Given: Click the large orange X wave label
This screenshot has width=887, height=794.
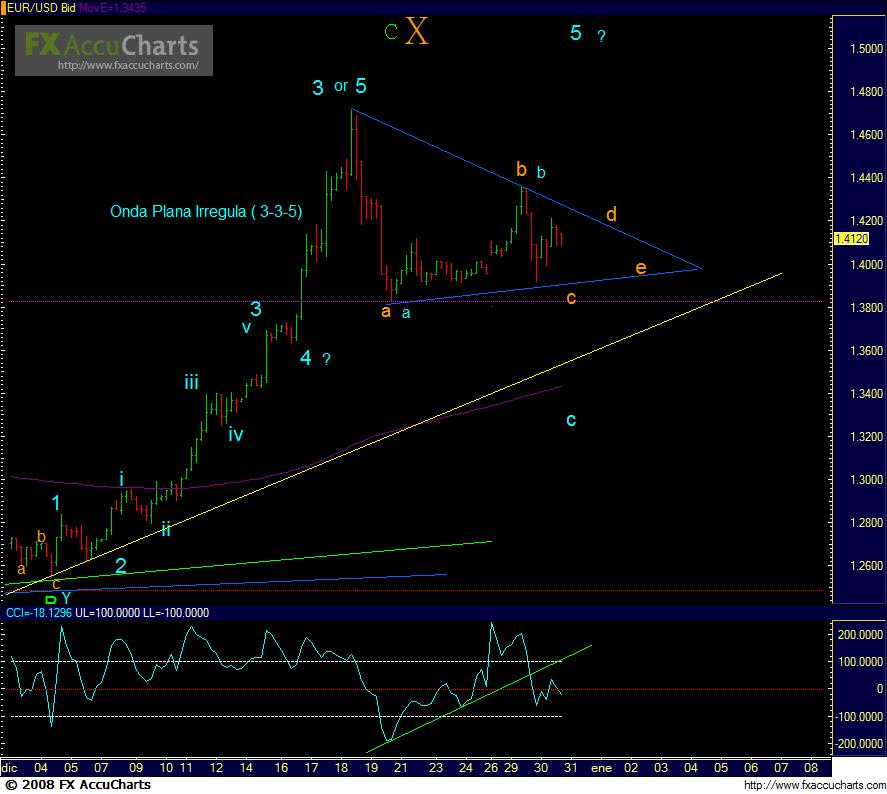Looking at the screenshot, I should pyautogui.click(x=417, y=33).
